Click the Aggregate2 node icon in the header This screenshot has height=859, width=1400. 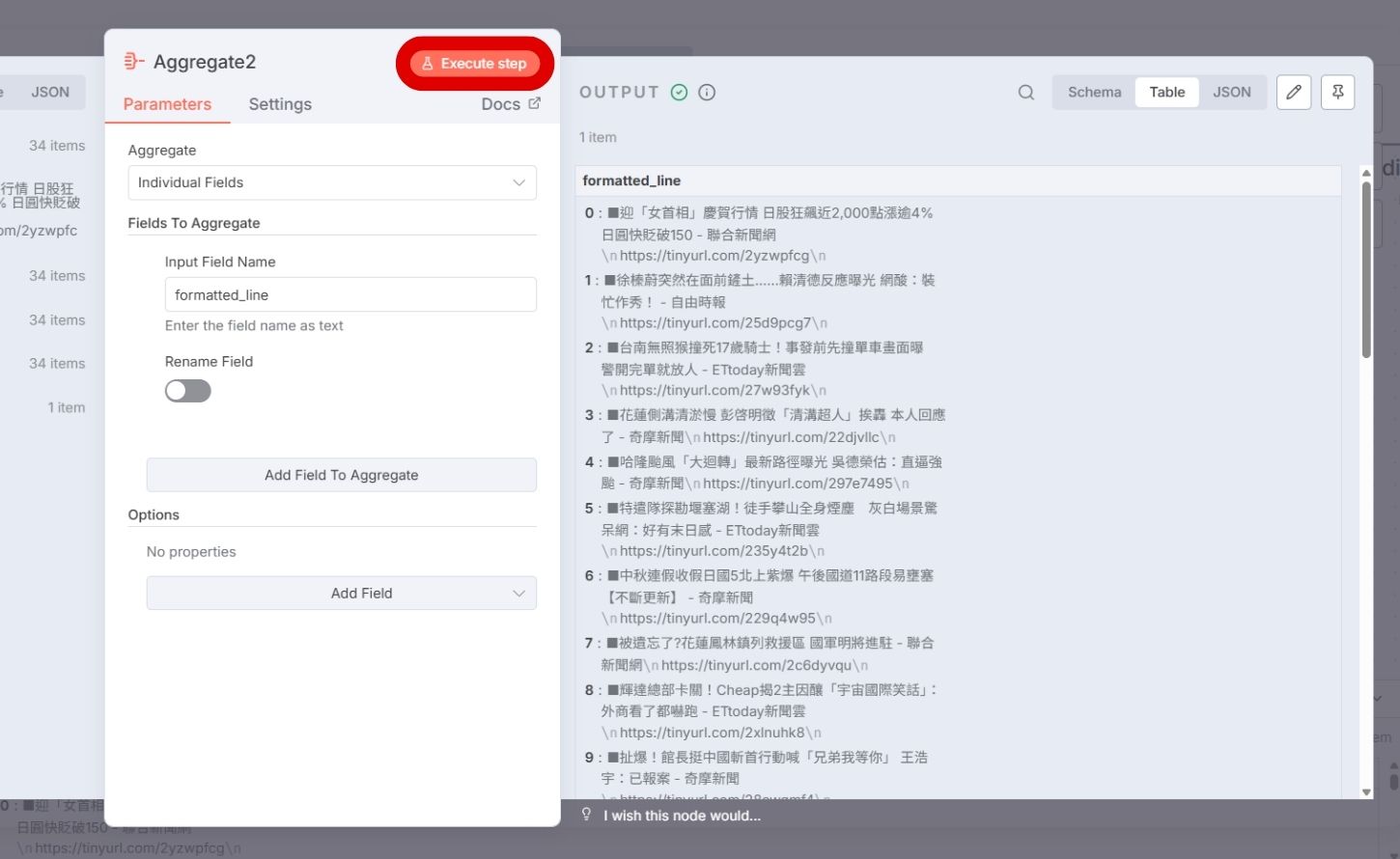pos(132,61)
